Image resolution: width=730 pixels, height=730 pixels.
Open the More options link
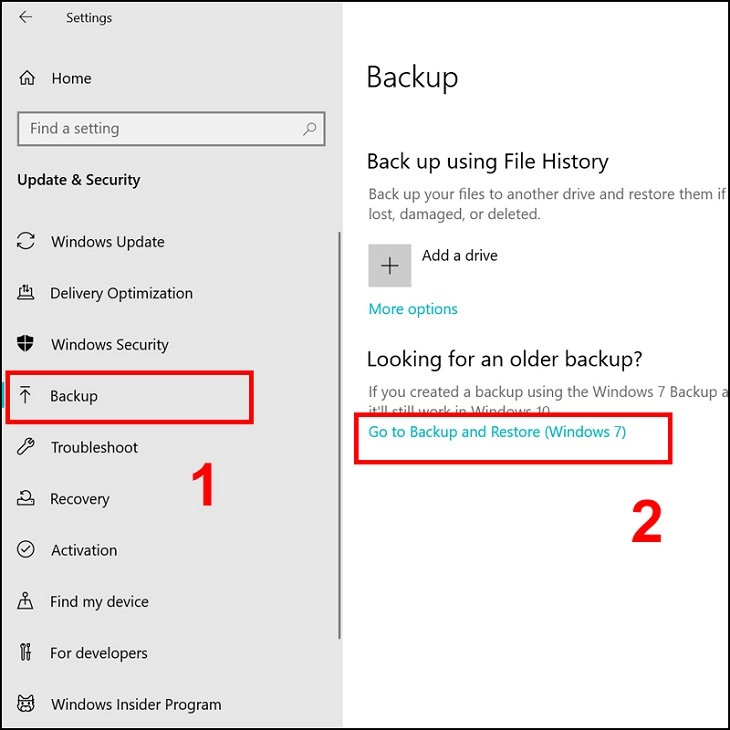click(413, 309)
